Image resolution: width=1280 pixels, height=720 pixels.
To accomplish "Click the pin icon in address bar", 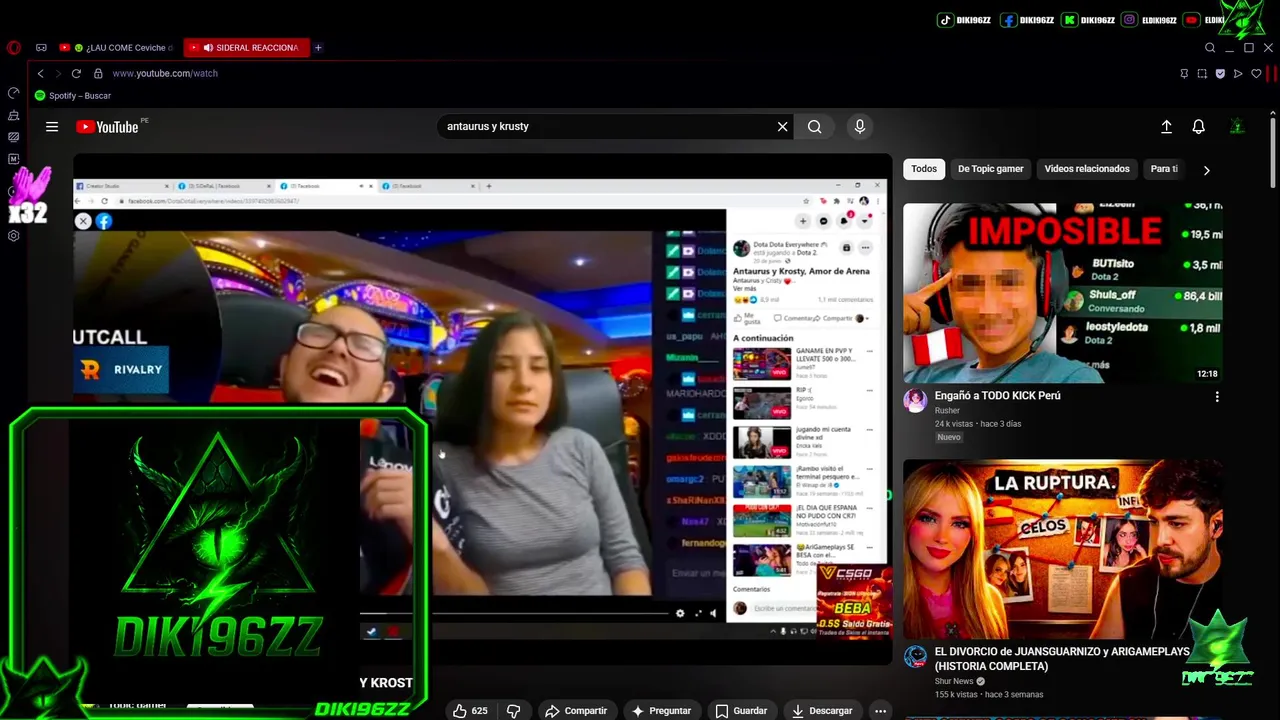I will click(1184, 73).
